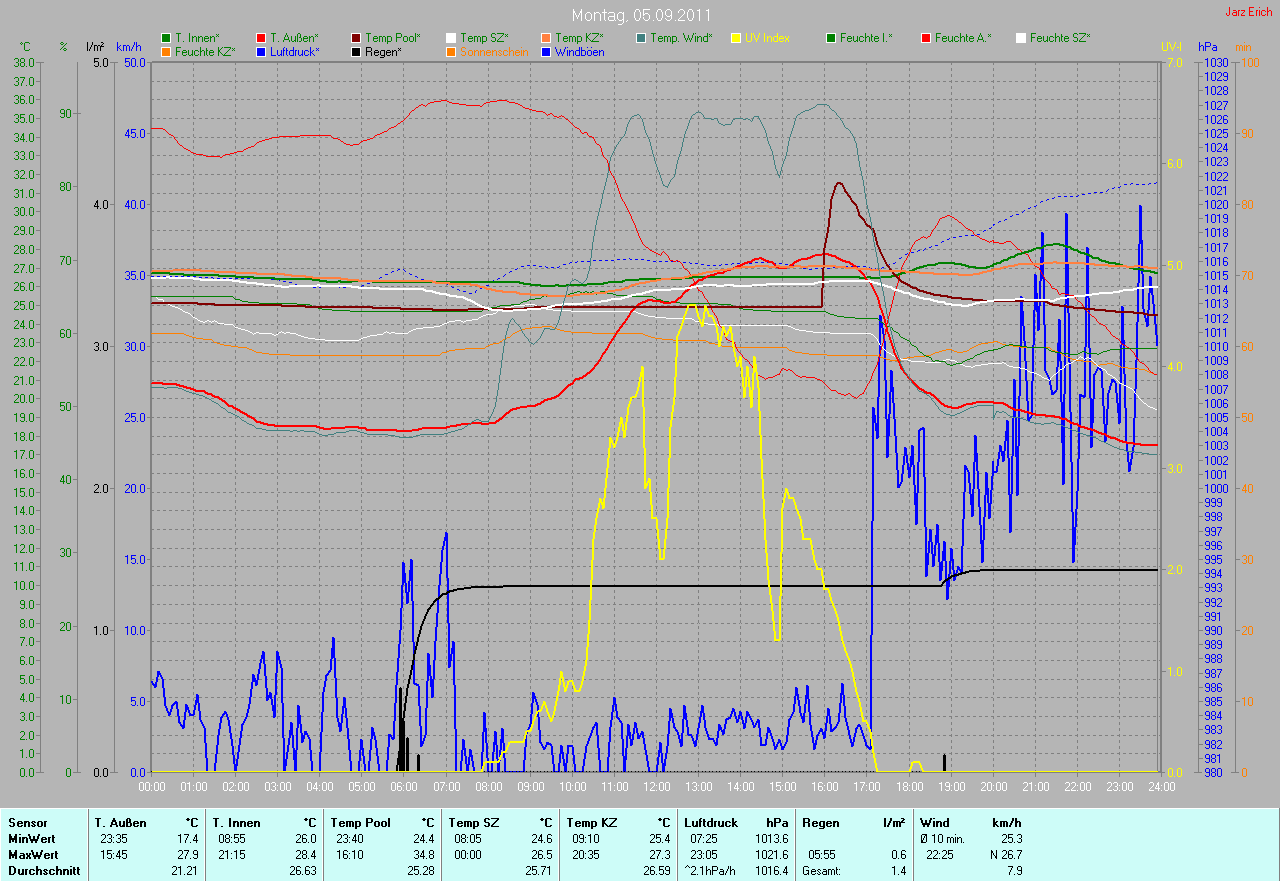Click the Temp KZ orange legend marker
Image resolution: width=1280 pixels, height=881 pixels.
point(546,38)
